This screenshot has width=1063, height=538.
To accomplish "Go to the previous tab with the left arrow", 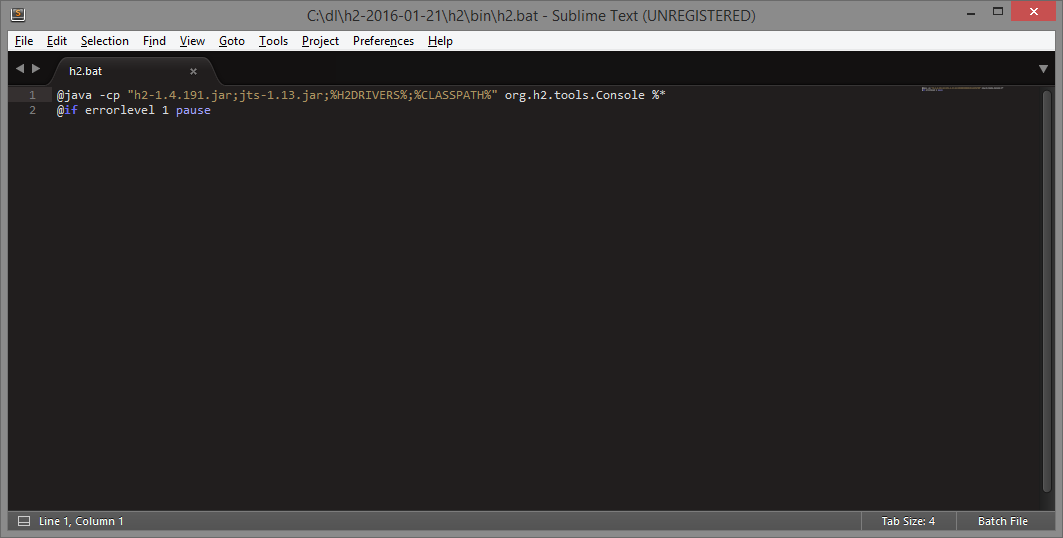I will tap(20, 68).
